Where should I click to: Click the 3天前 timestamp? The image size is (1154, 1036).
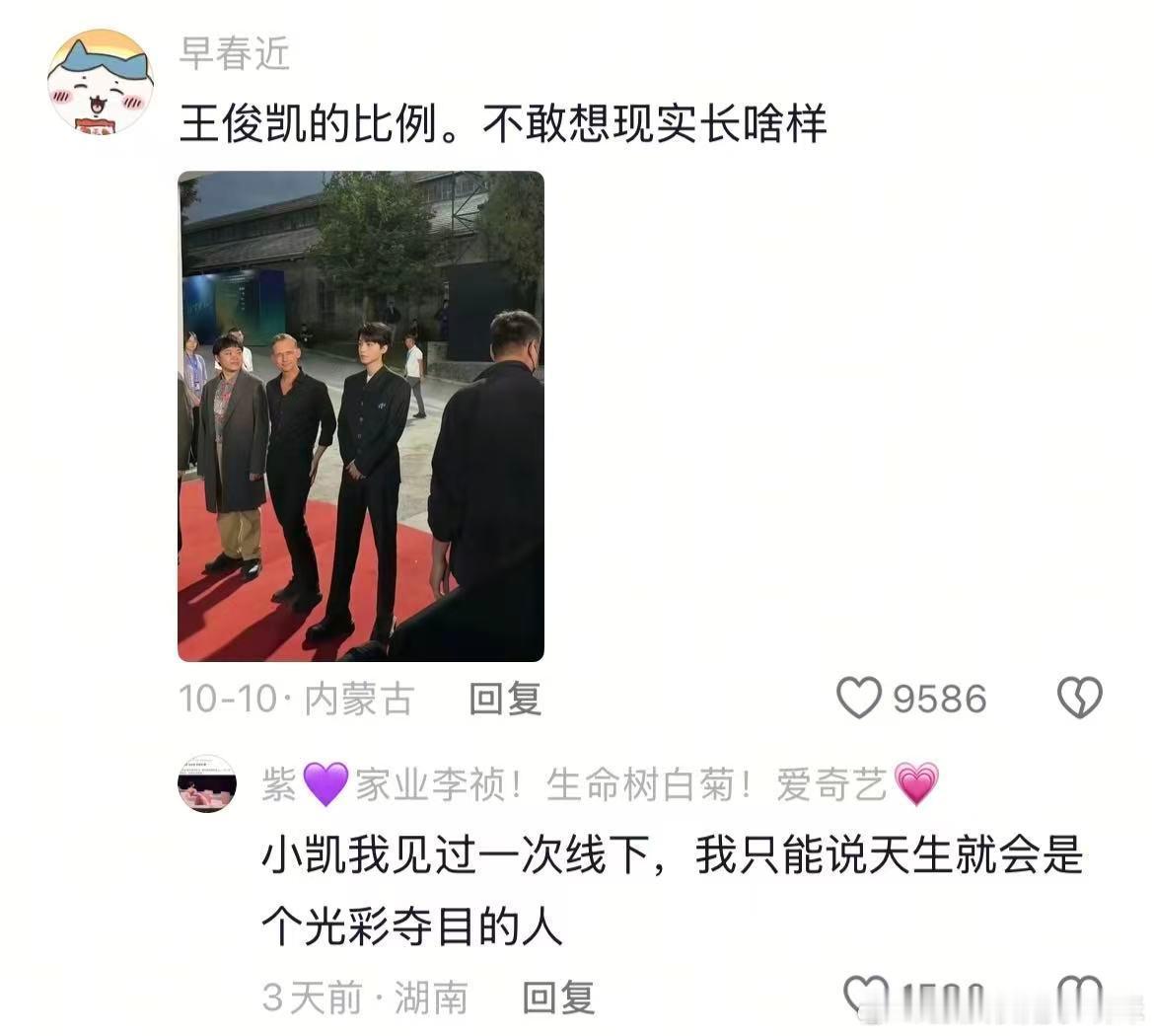[312, 999]
